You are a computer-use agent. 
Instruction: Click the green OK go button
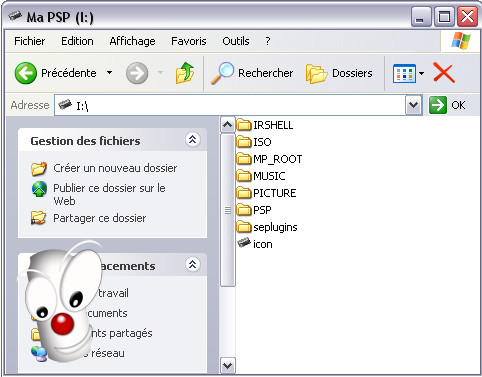pos(447,105)
